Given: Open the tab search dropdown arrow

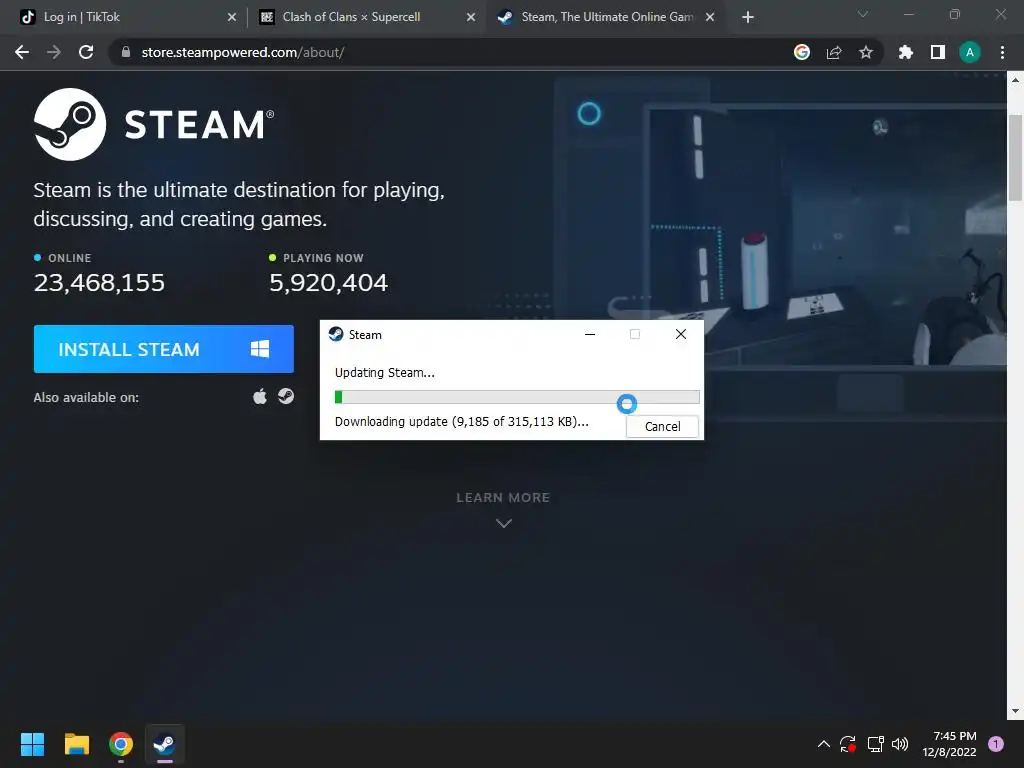Looking at the screenshot, I should pyautogui.click(x=863, y=14).
